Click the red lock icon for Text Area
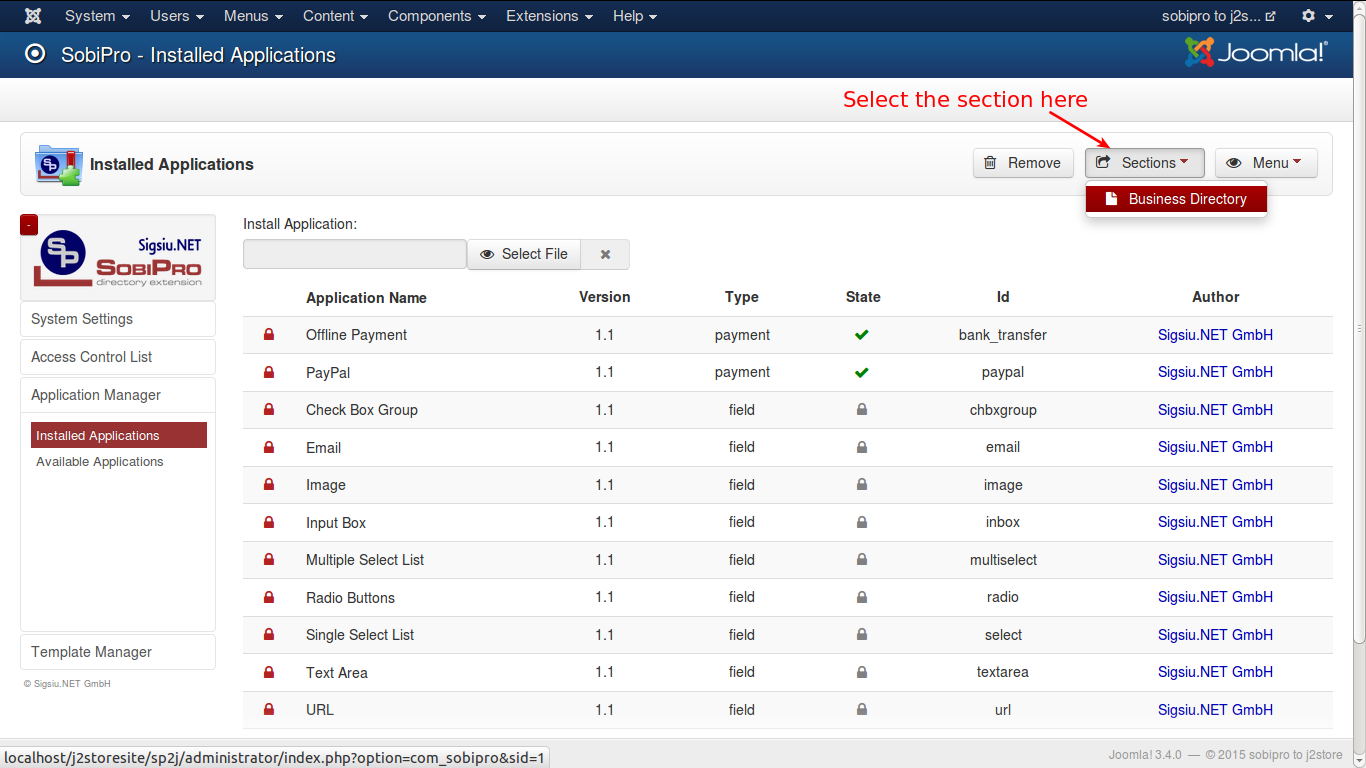The image size is (1366, 768). 268,672
